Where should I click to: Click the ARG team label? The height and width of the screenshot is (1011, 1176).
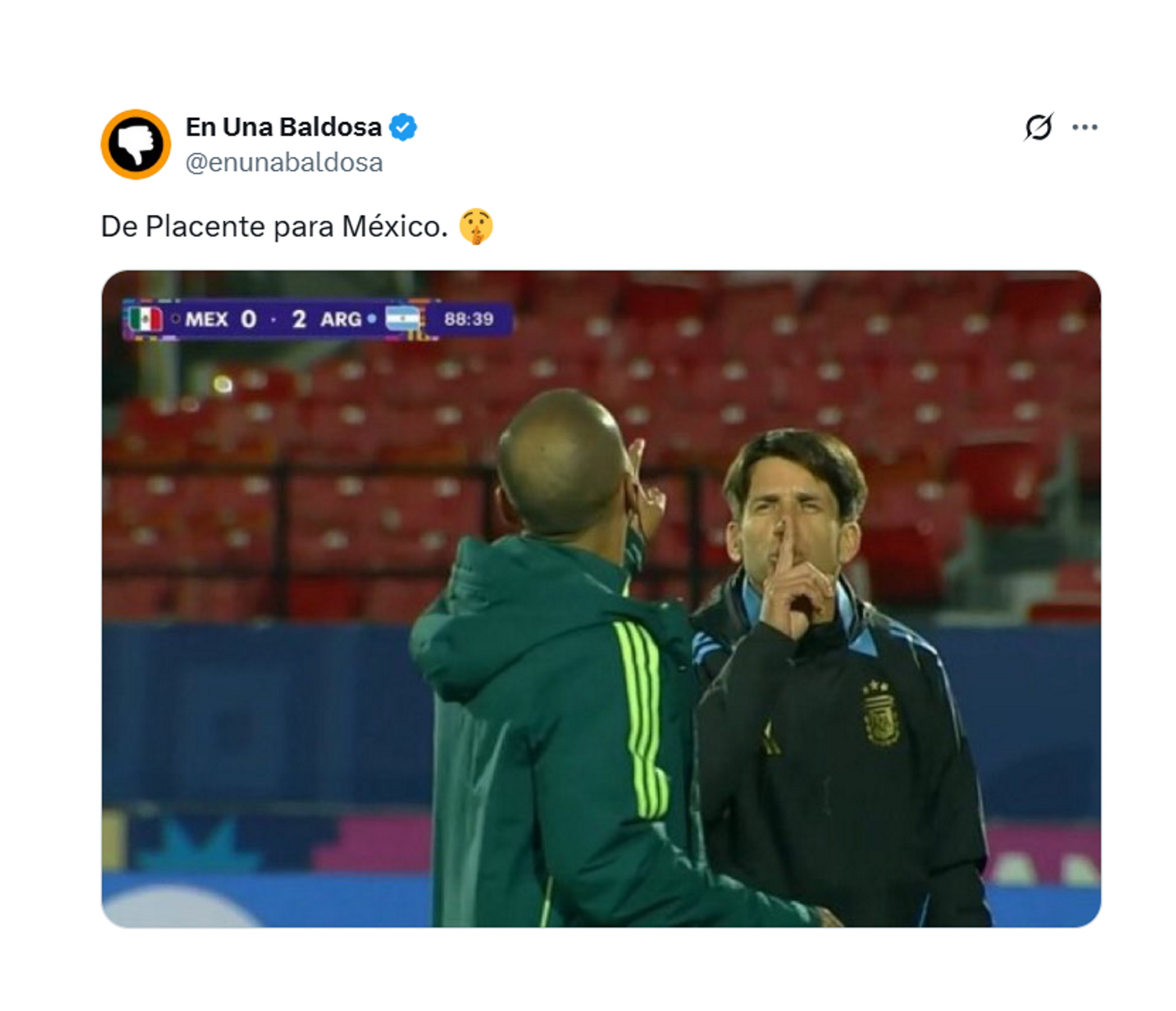pyautogui.click(x=341, y=319)
